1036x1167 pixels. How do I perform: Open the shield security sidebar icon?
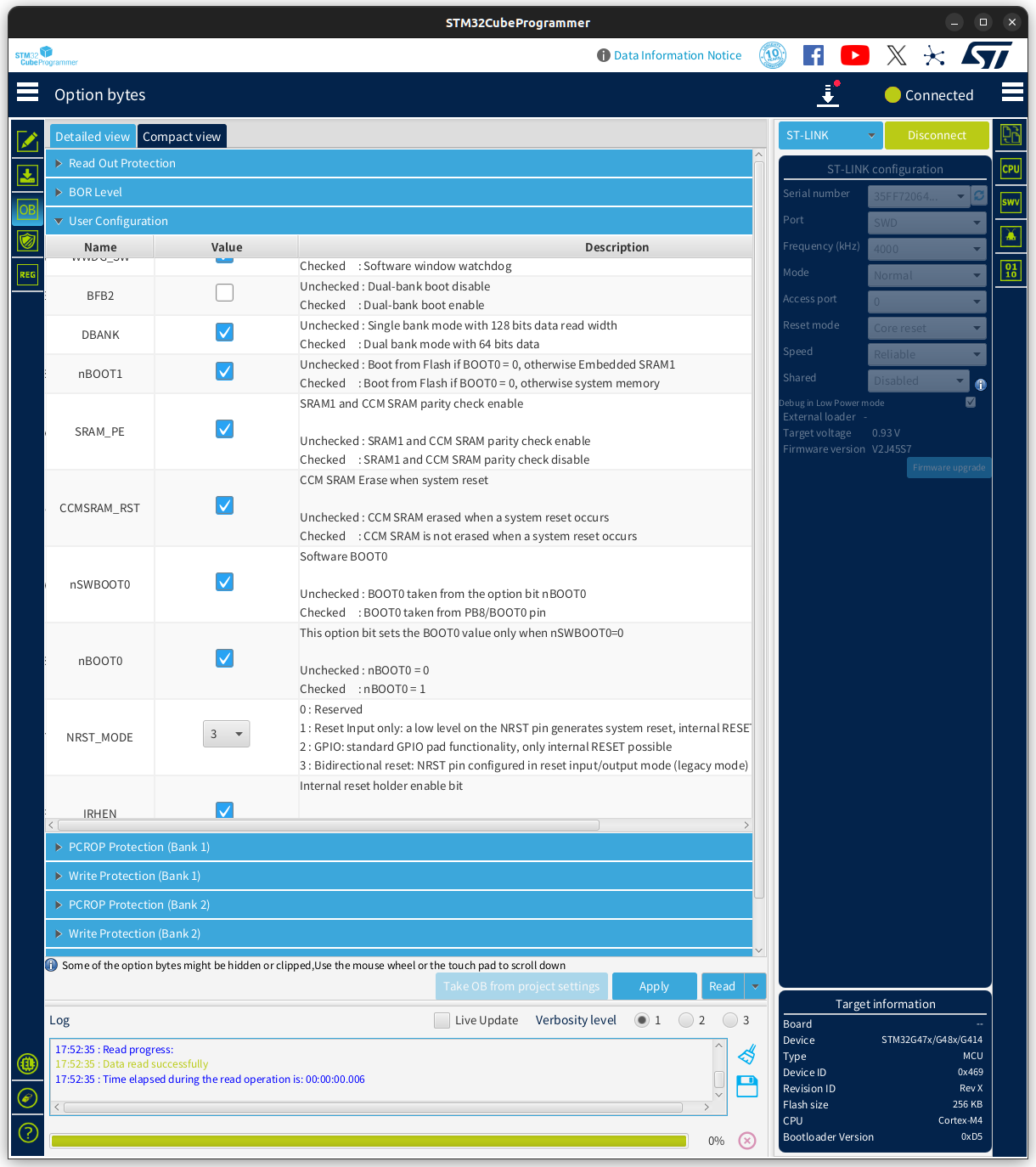pyautogui.click(x=27, y=241)
